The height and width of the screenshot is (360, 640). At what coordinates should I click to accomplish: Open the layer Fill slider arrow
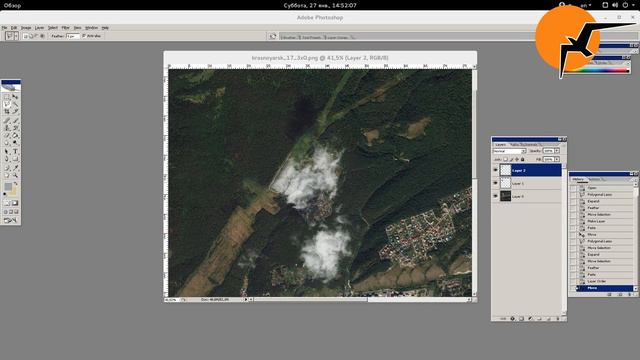point(557,159)
